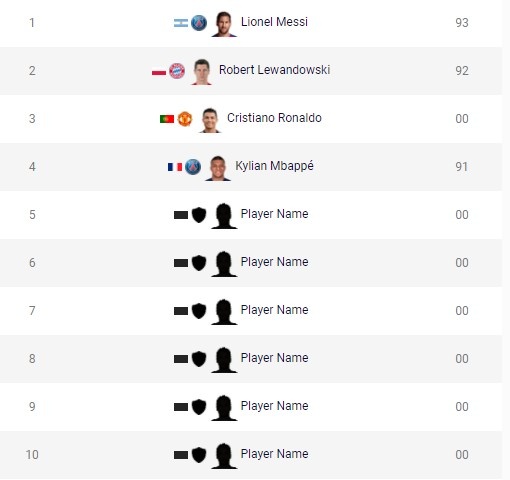Click Cristiano Ronaldo's portrait thumbnail

(210, 120)
